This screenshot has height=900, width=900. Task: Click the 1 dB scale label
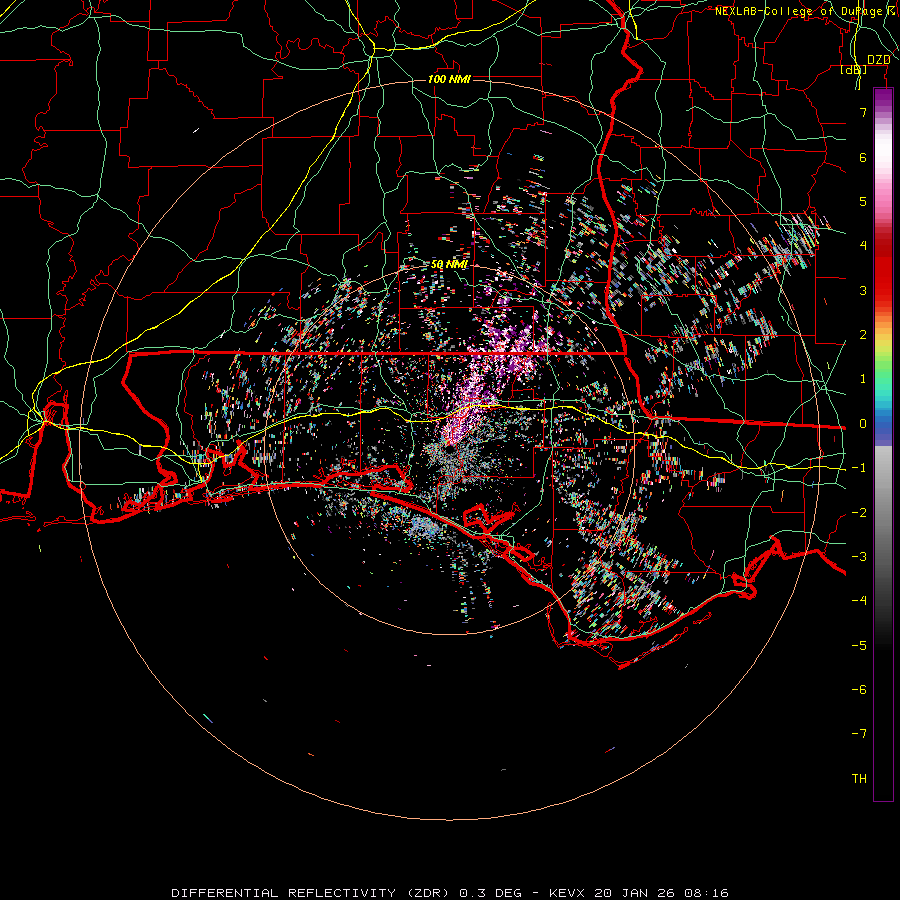pyautogui.click(x=863, y=379)
